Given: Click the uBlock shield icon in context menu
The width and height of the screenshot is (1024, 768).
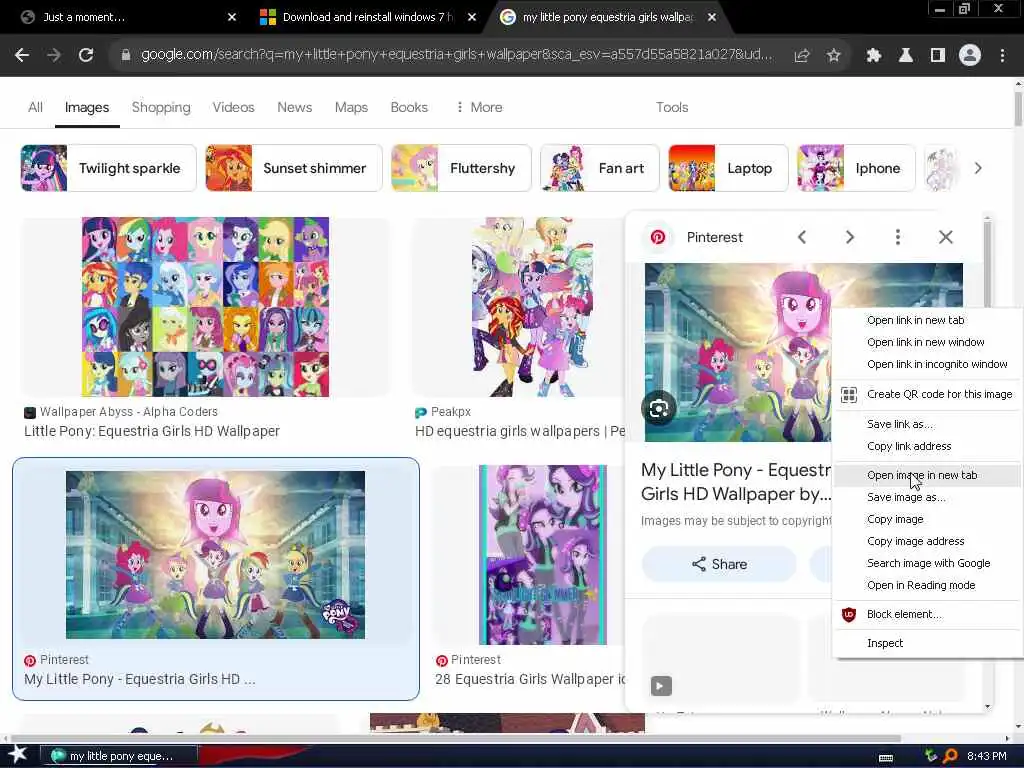Looking at the screenshot, I should pyautogui.click(x=848, y=615).
